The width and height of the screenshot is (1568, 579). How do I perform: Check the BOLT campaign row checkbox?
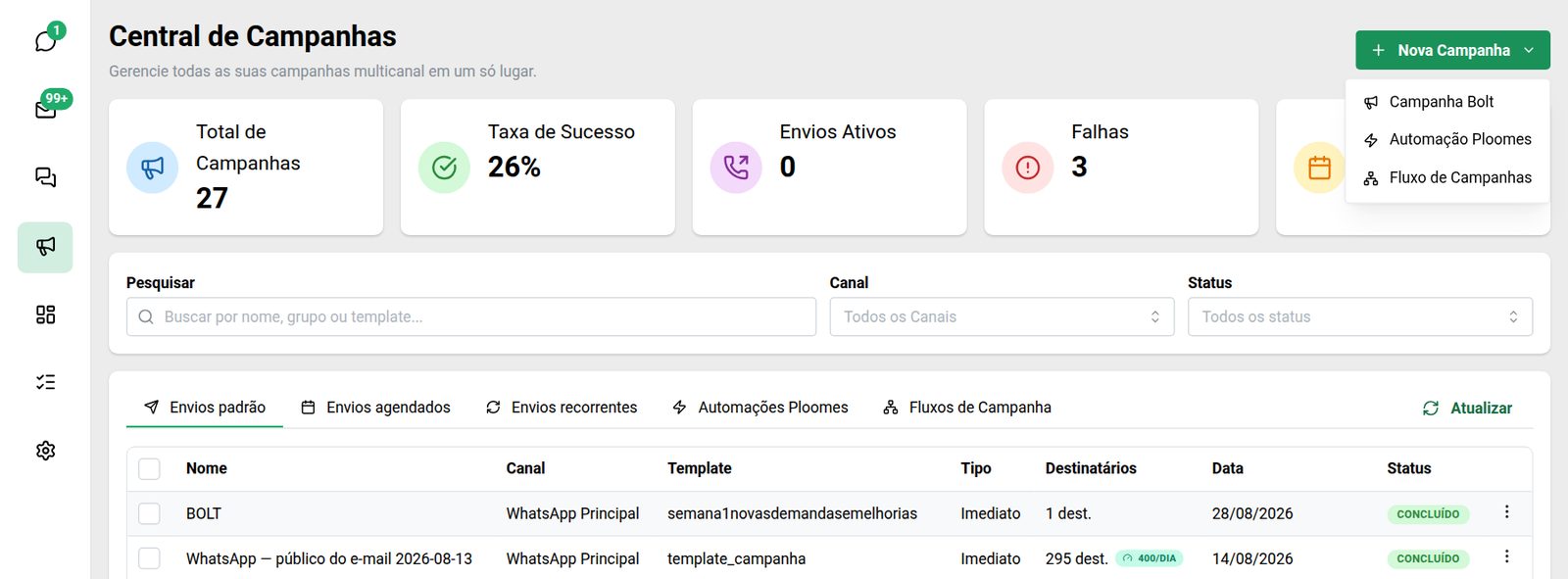(149, 513)
